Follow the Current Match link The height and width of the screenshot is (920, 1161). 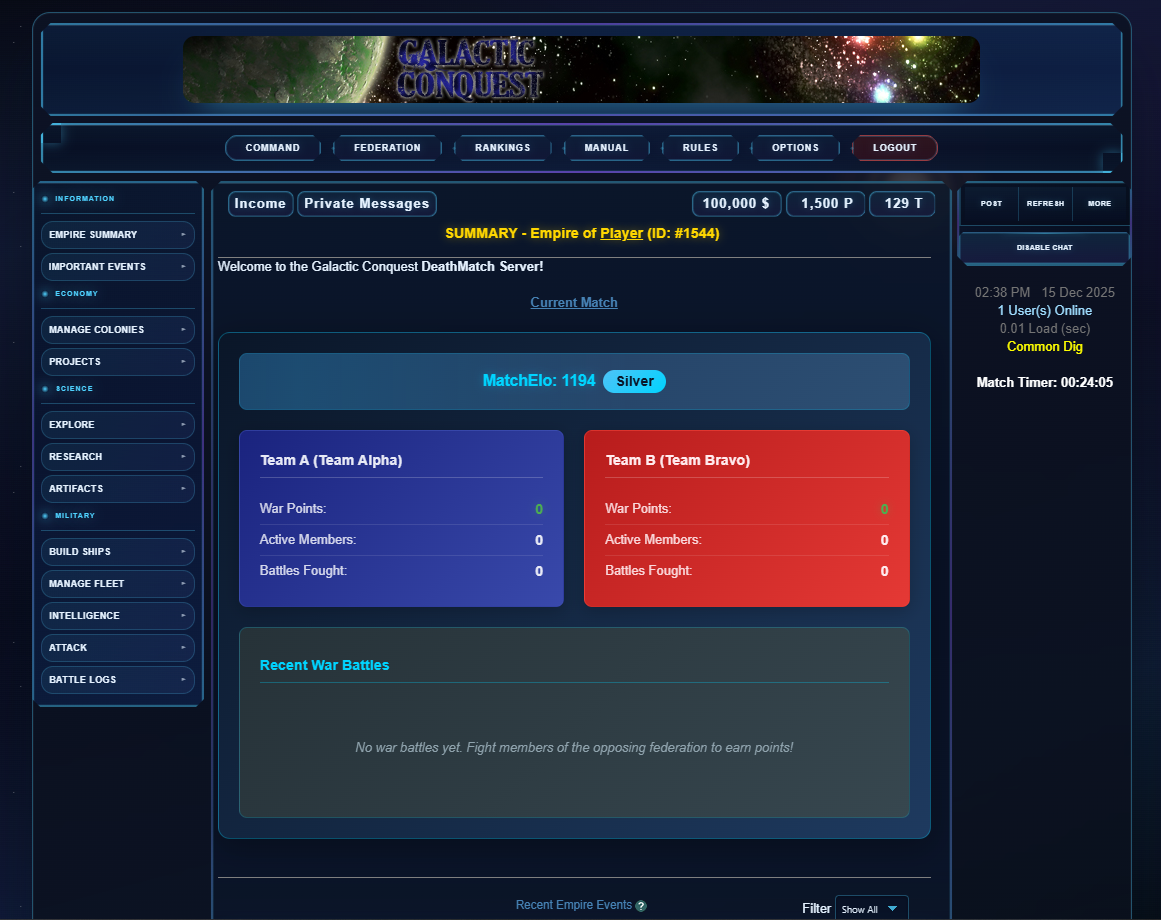pos(573,302)
